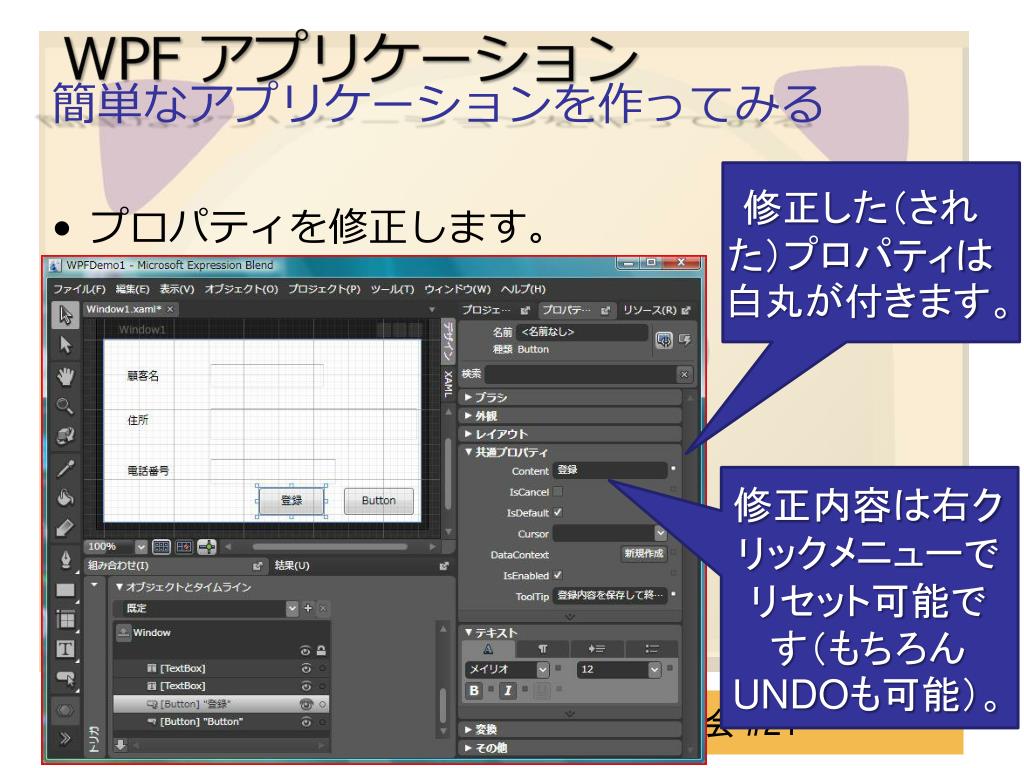This screenshot has width=1024, height=768.
Task: Collapse the テキスト section
Action: click(468, 632)
